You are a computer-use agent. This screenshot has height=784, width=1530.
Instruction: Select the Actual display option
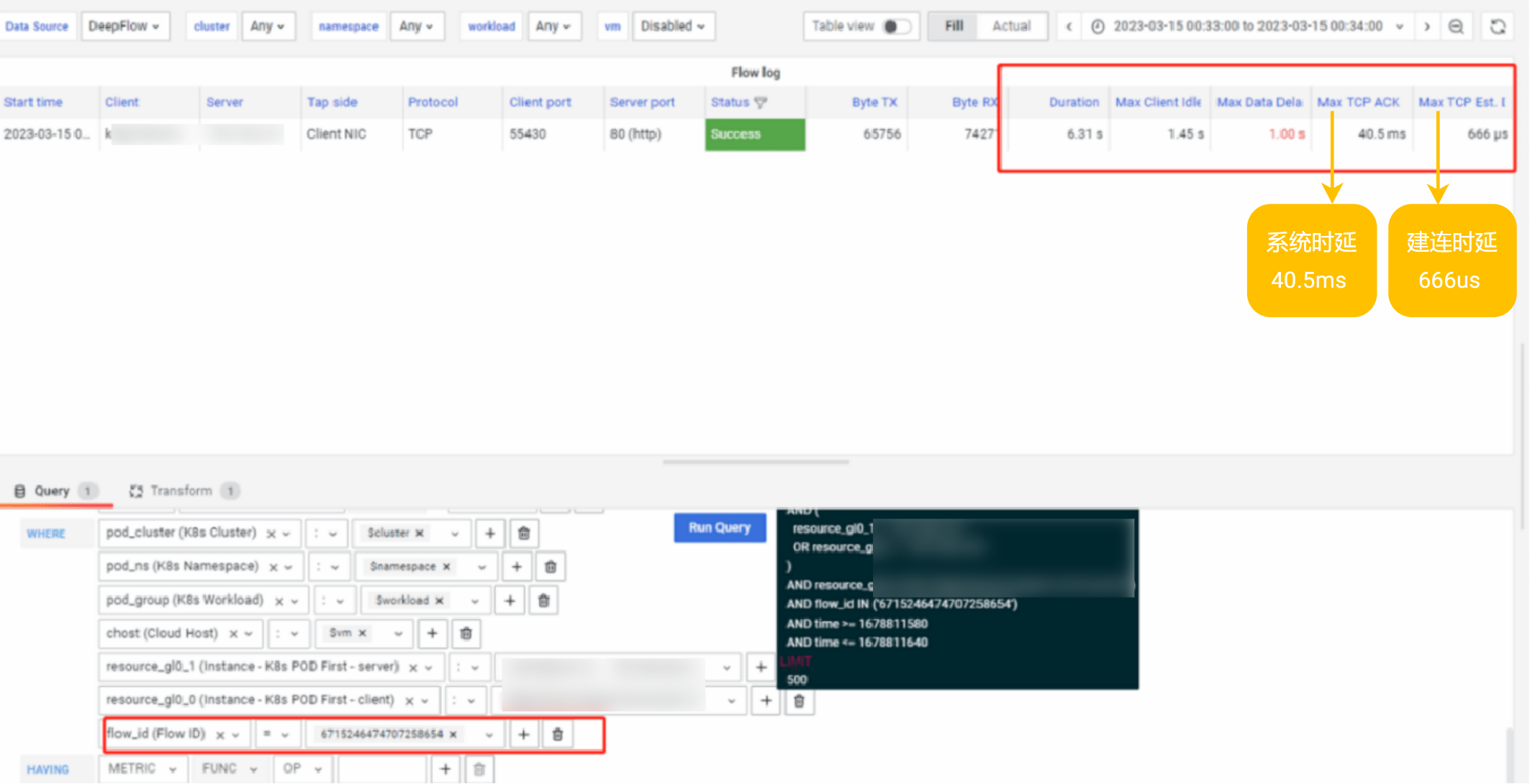[x=1011, y=27]
